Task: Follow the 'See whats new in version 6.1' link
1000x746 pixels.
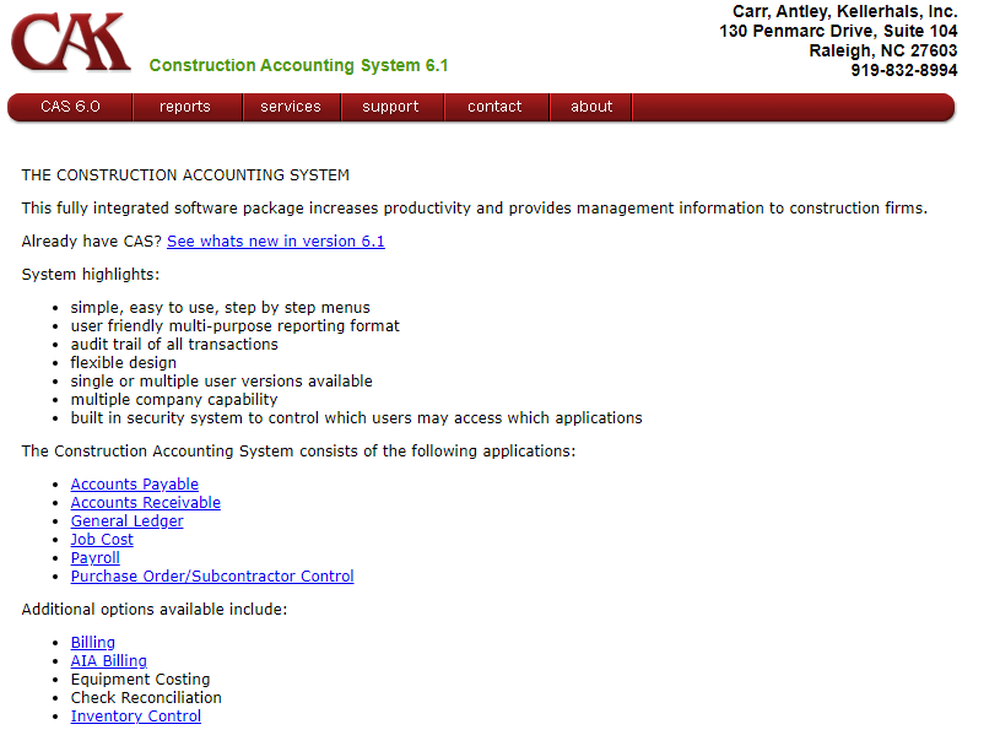Action: (x=276, y=241)
